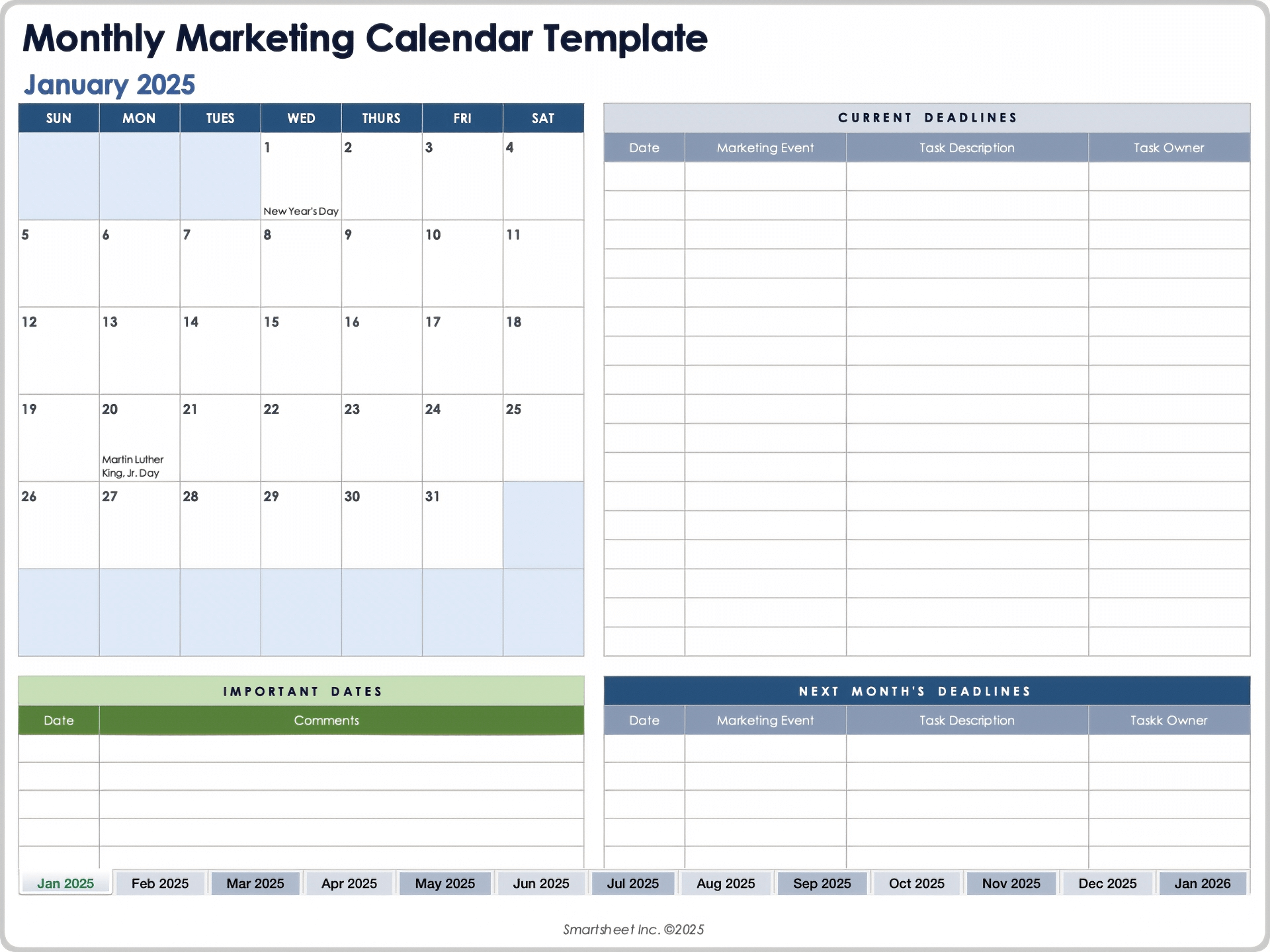Select the Marketing Event header under Next Month's Deadlines
Screen dimensions: 1270x952
pos(765,721)
